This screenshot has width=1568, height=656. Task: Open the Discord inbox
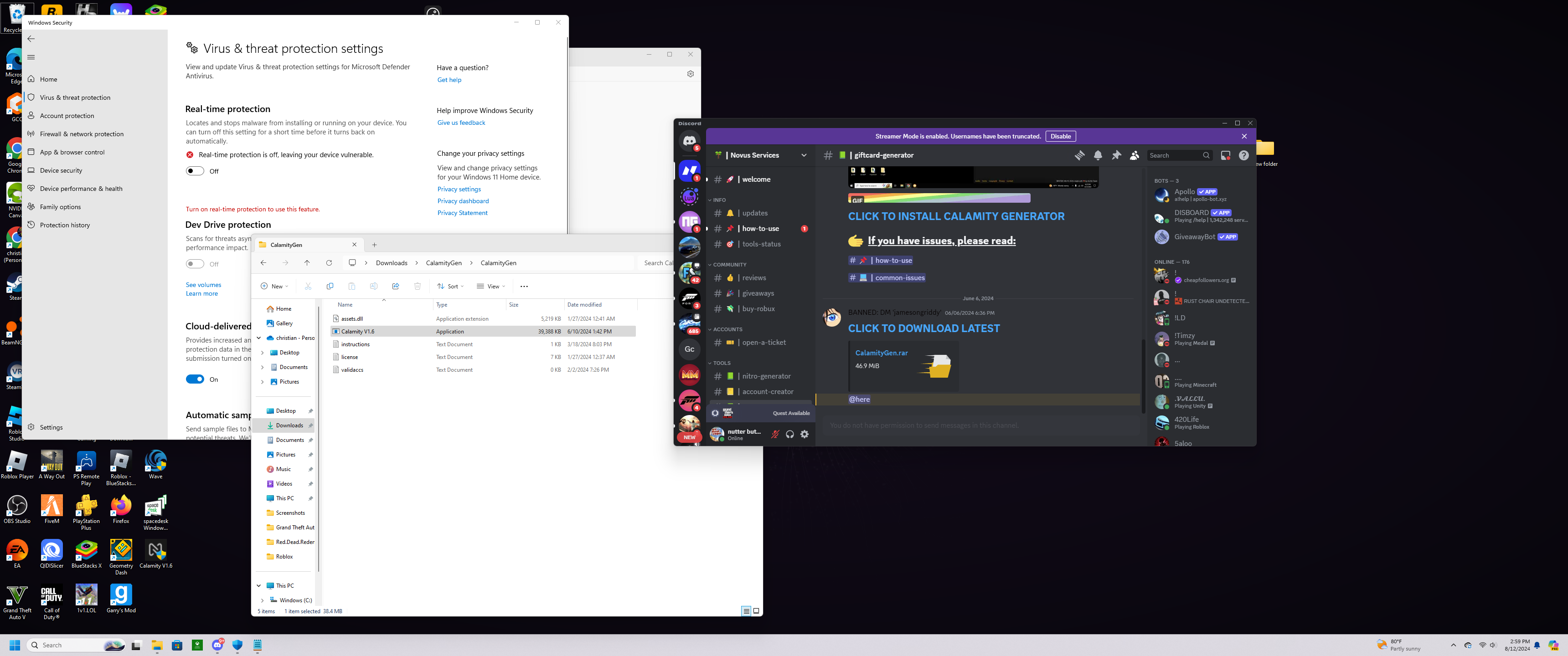click(1225, 155)
